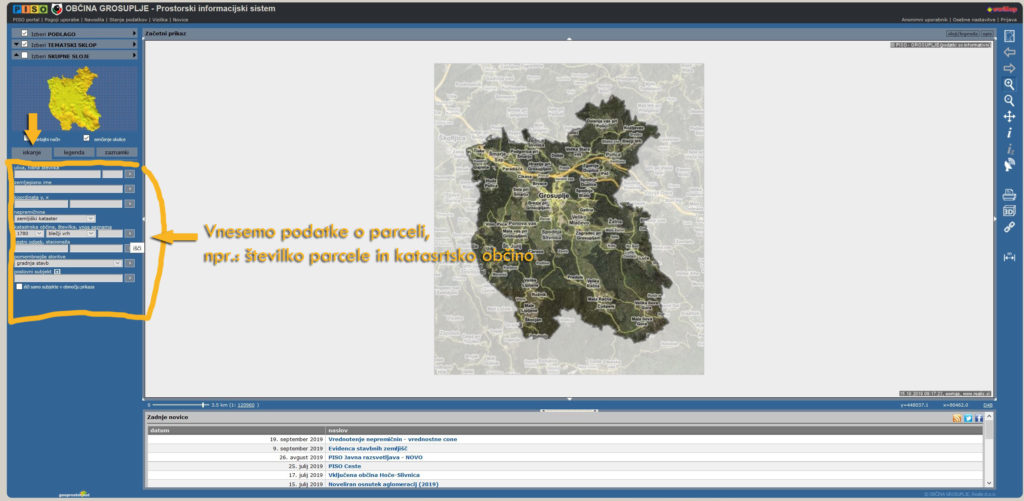
Task: Click the zoom in magnifier tool
Action: (x=1009, y=84)
